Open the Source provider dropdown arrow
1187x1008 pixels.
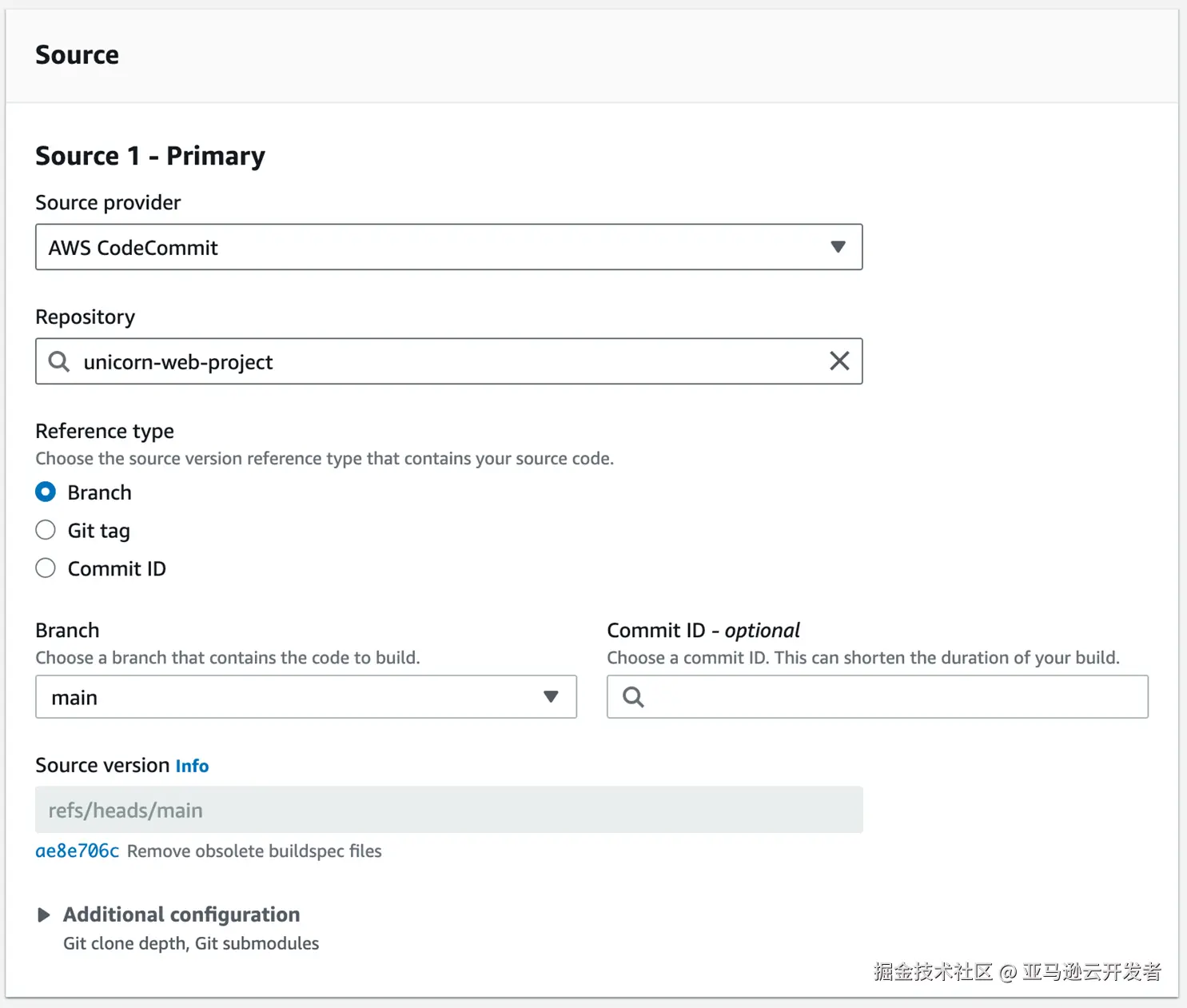pyautogui.click(x=838, y=247)
